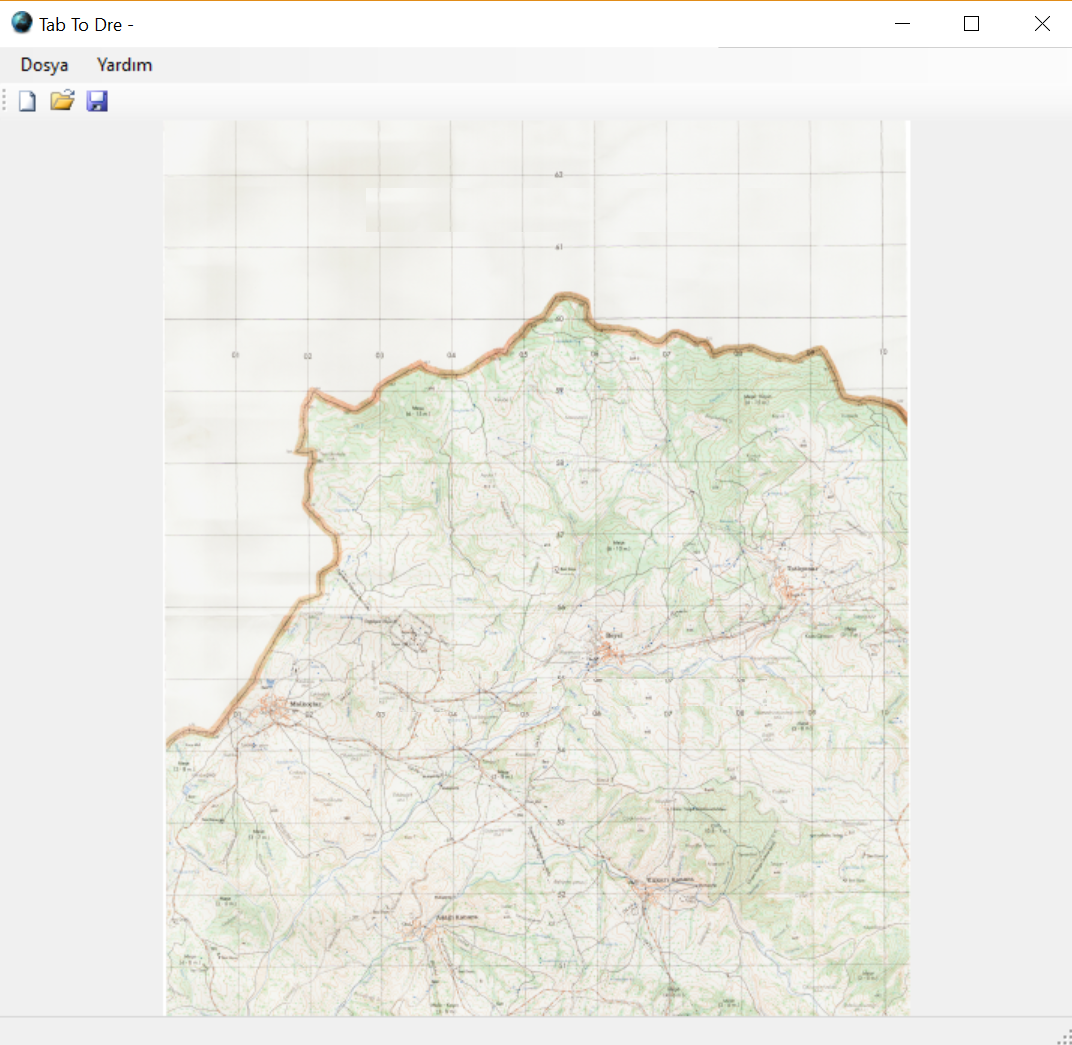Viewport: 1072px width, 1045px height.
Task: Click grid label 62 on the map
Action: point(559,175)
